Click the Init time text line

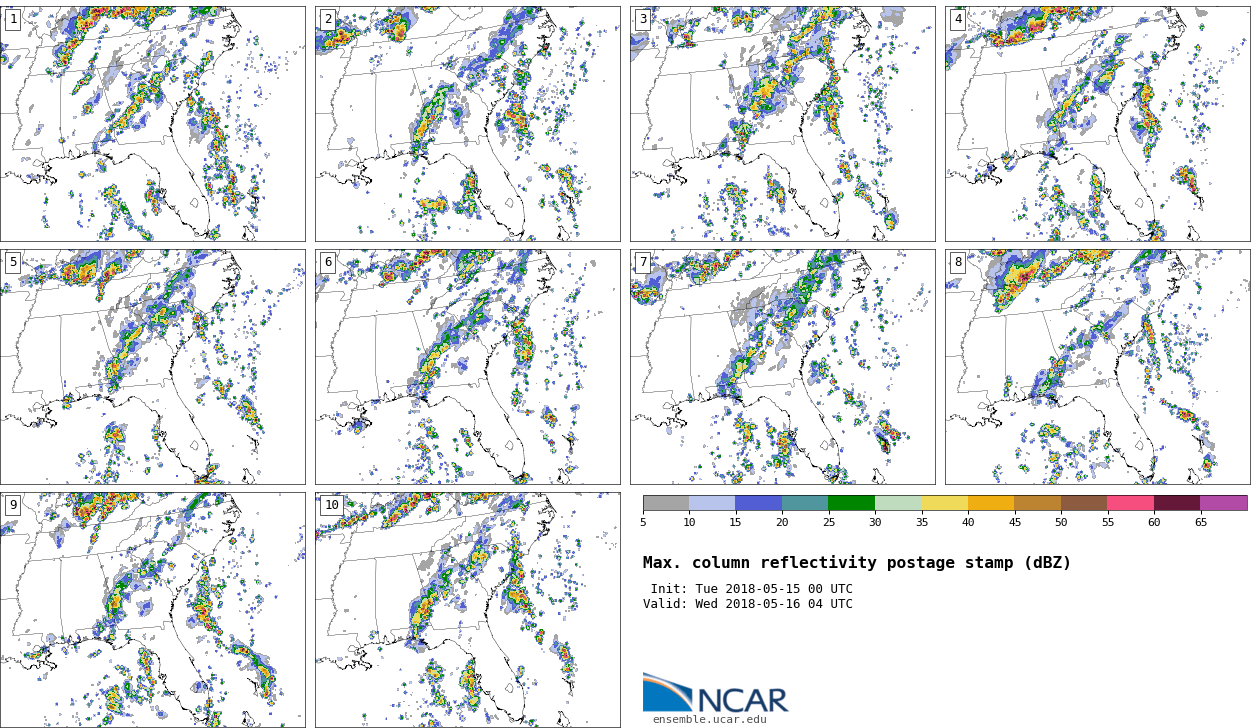coord(751,589)
